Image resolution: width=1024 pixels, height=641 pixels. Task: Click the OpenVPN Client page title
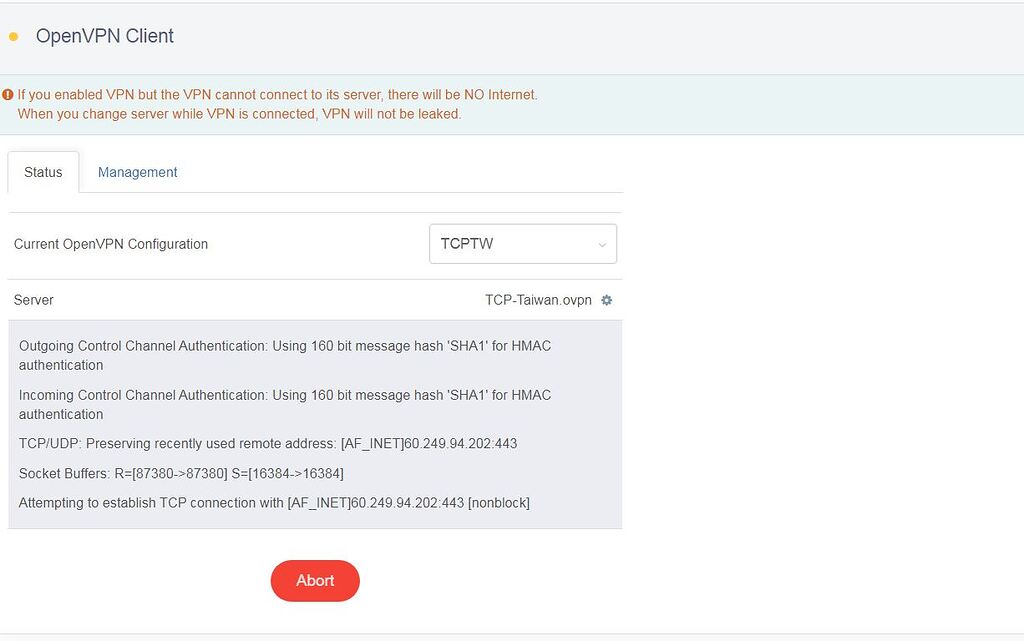point(104,35)
